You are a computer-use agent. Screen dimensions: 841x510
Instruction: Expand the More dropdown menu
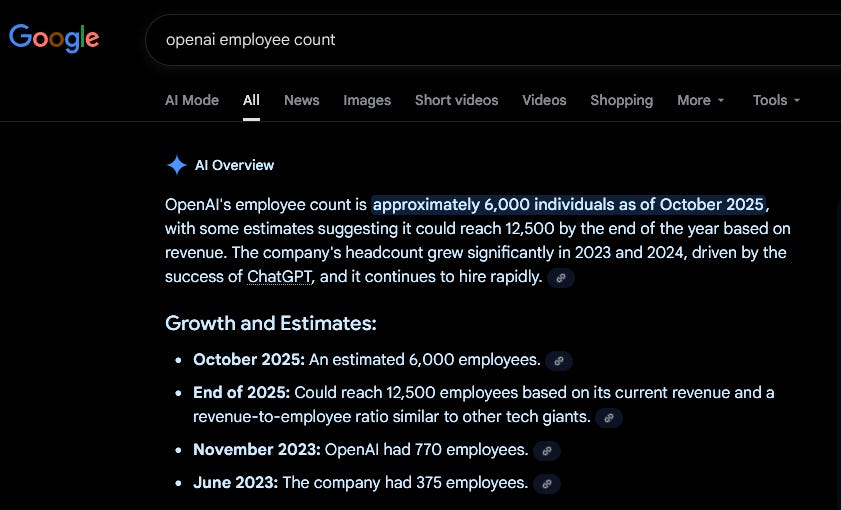point(700,100)
